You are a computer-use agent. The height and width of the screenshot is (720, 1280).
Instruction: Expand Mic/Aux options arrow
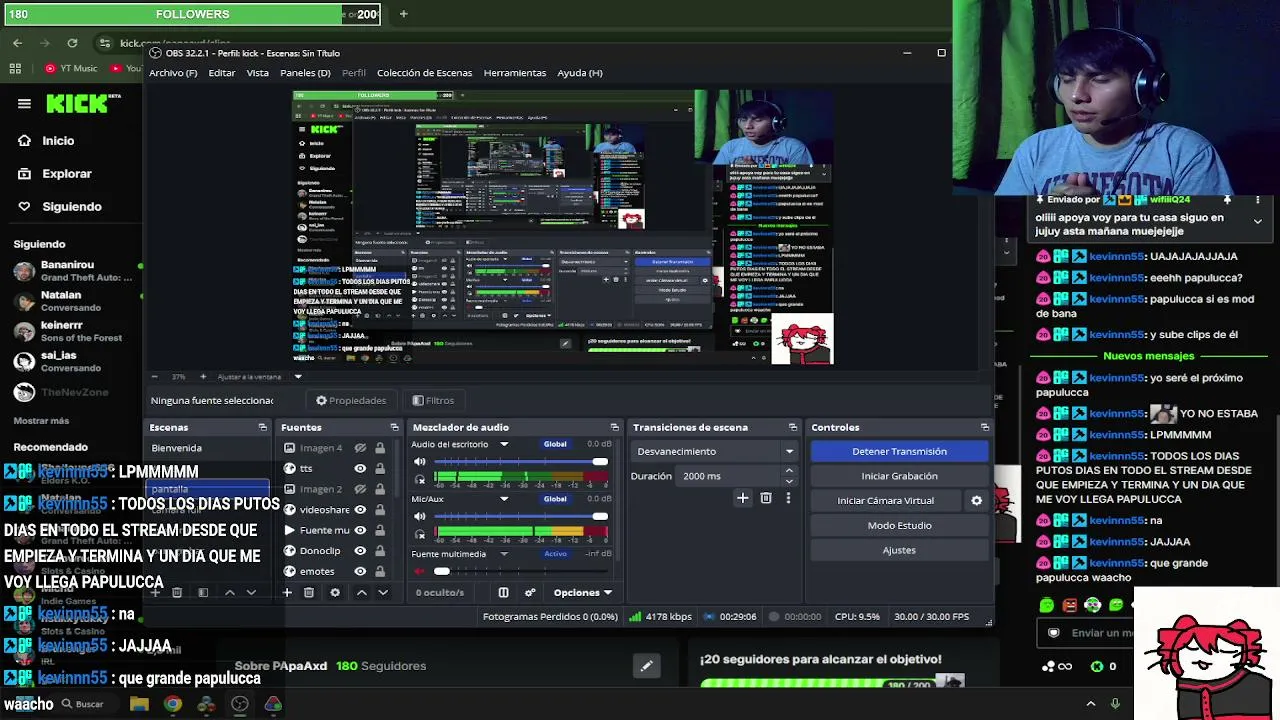tap(504, 499)
